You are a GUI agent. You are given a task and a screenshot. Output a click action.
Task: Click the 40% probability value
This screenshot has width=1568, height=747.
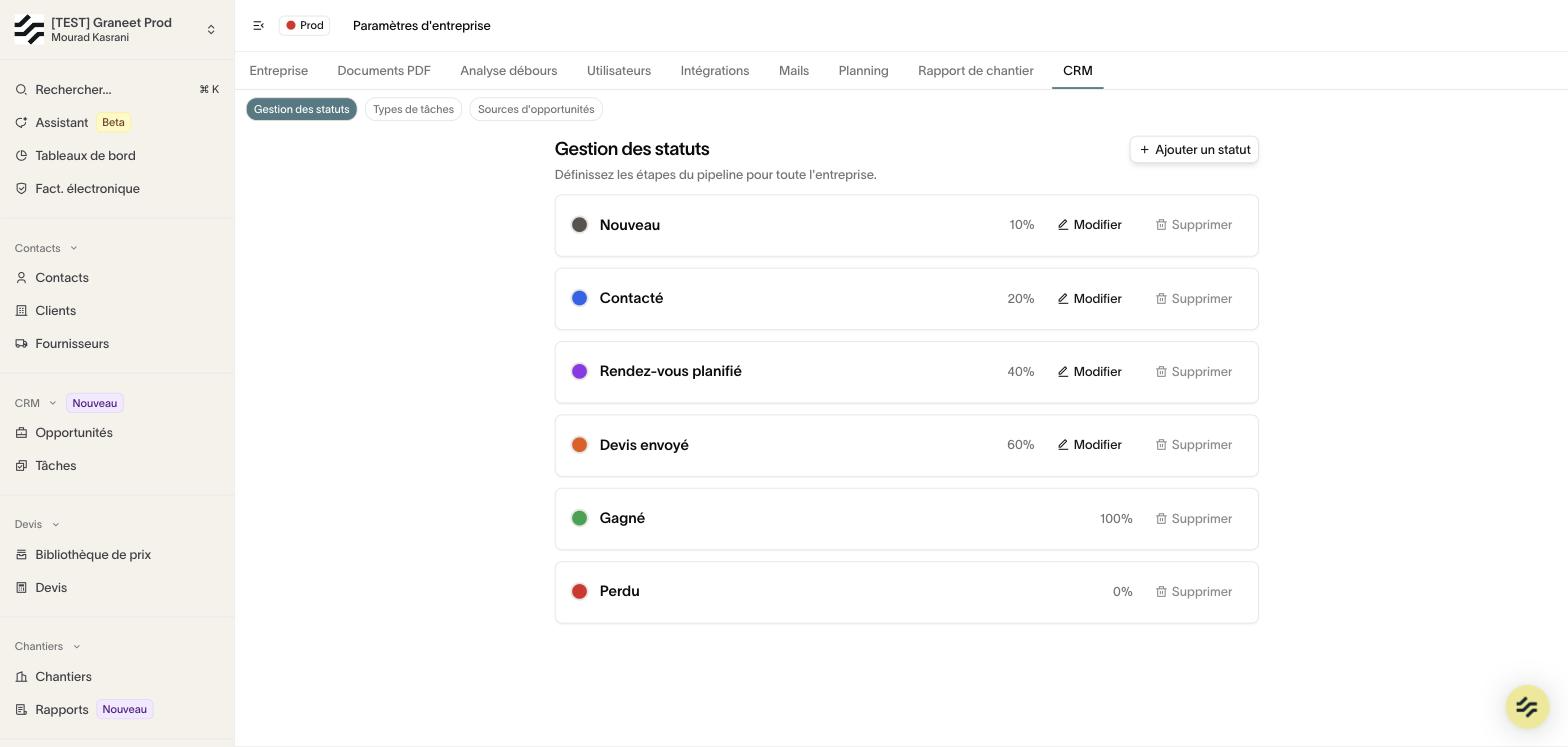click(1021, 372)
